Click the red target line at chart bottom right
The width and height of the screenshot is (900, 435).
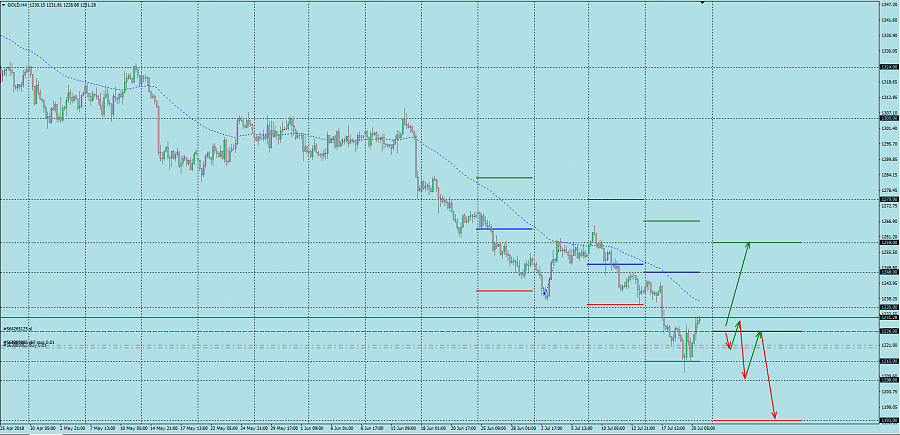pyautogui.click(x=756, y=420)
